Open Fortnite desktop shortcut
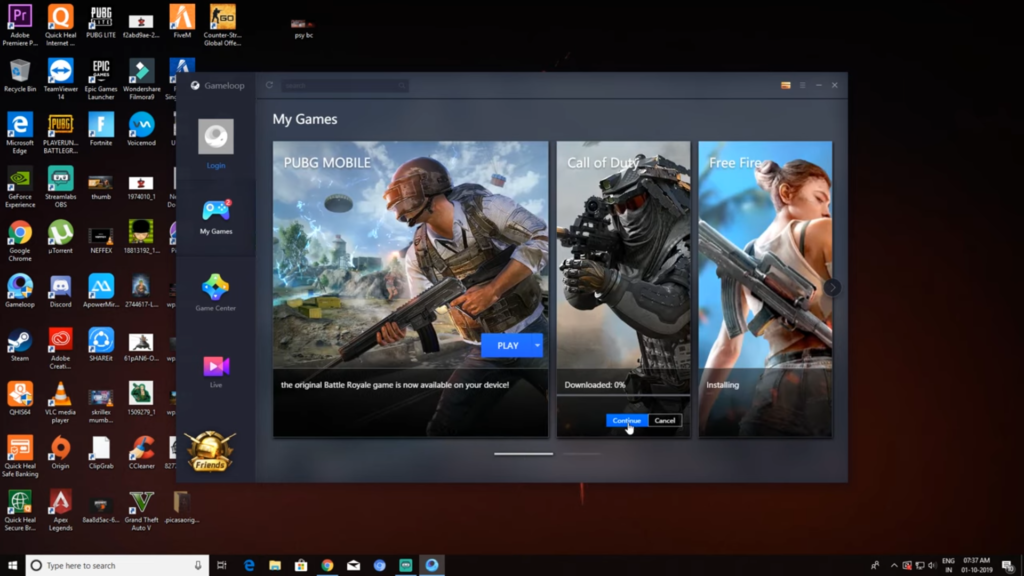 coord(101,129)
